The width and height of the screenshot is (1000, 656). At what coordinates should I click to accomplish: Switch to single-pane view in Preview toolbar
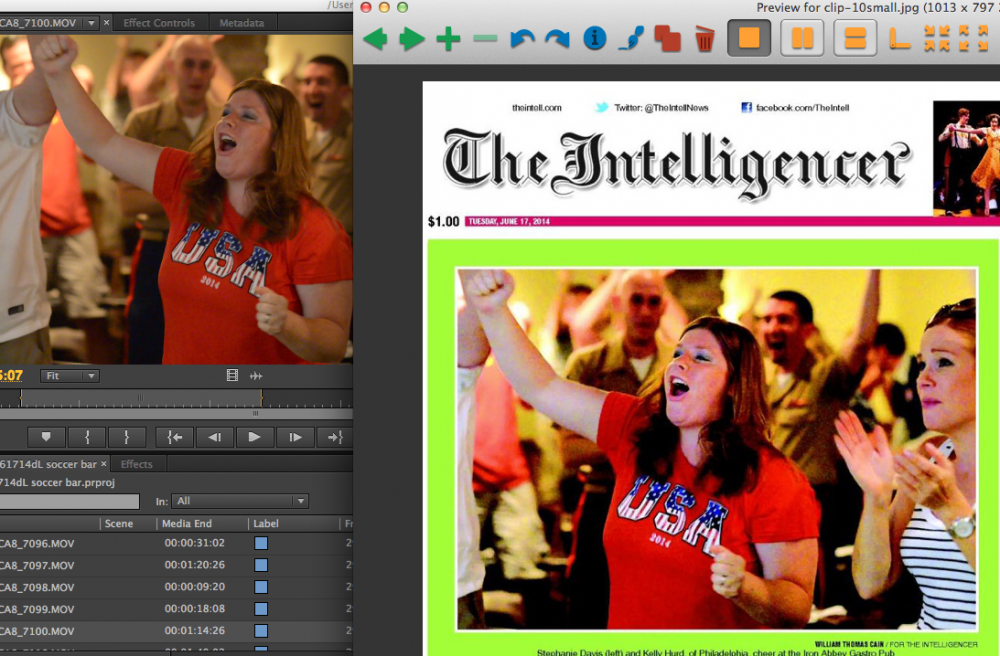[x=749, y=38]
